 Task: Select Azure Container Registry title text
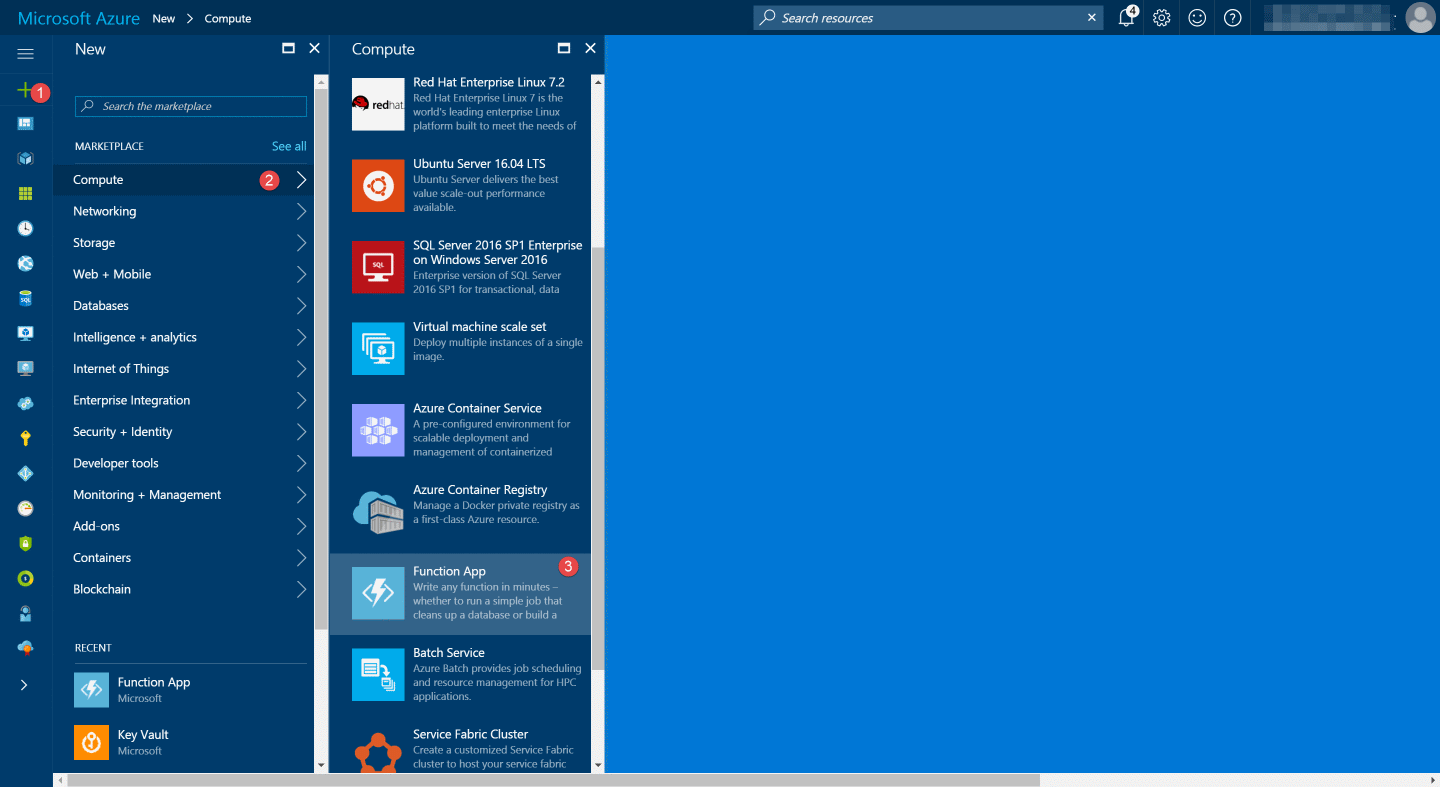(x=480, y=489)
